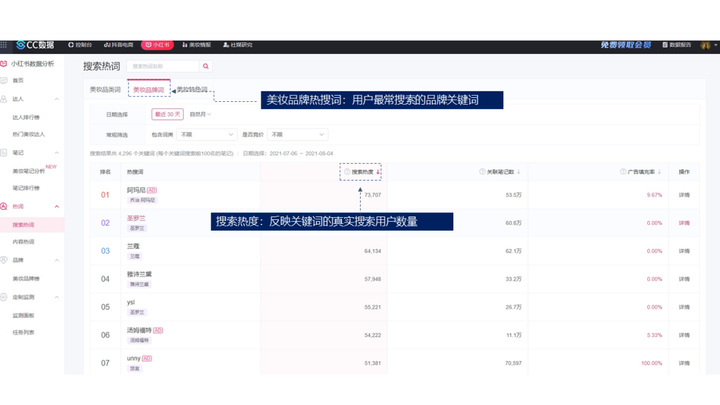
Task: Open 详情 for the 雅诗兰黛 row
Action: click(x=684, y=279)
